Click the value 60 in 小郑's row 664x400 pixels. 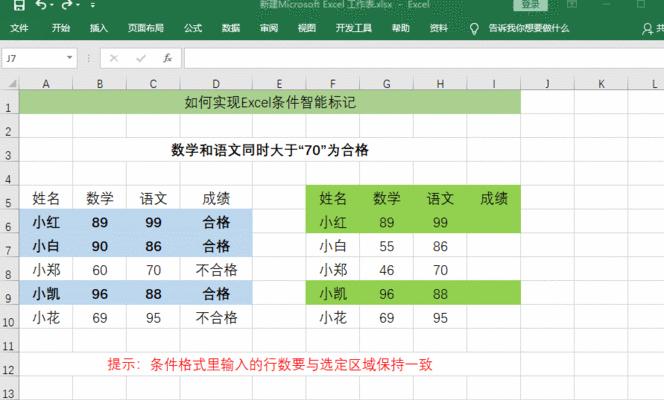tap(100, 270)
